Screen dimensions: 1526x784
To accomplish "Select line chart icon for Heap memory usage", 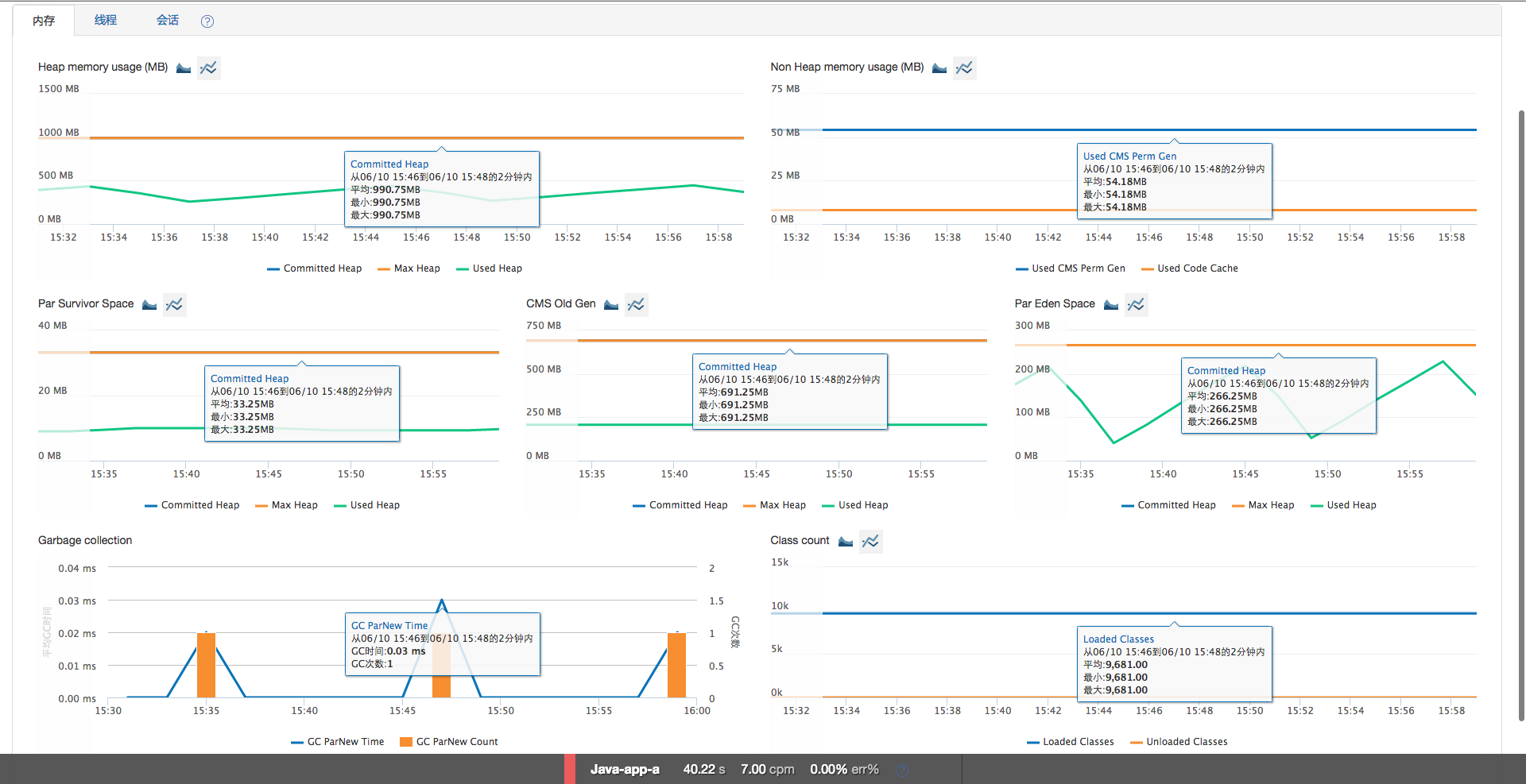I will click(208, 68).
